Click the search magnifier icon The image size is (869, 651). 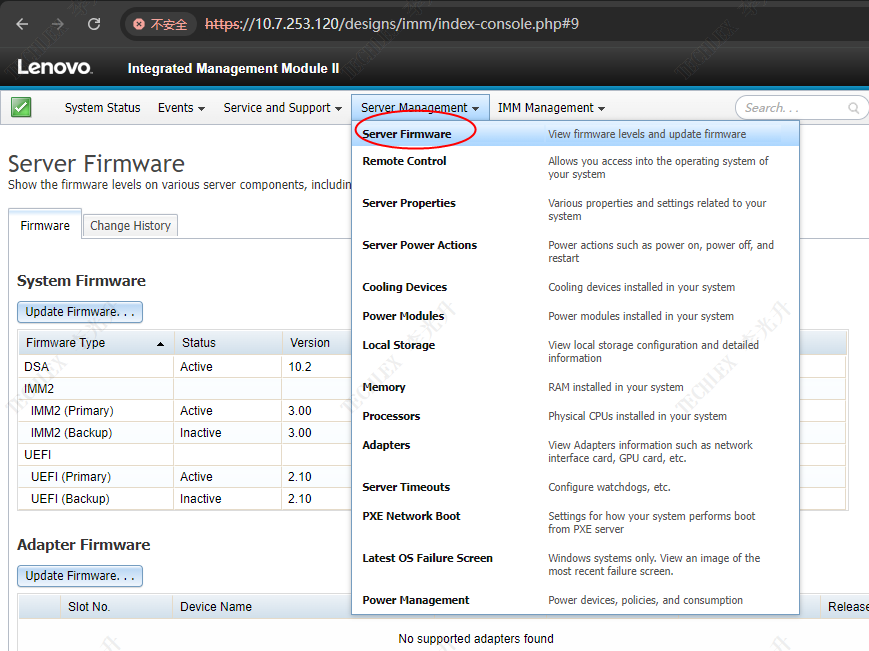pyautogui.click(x=854, y=108)
